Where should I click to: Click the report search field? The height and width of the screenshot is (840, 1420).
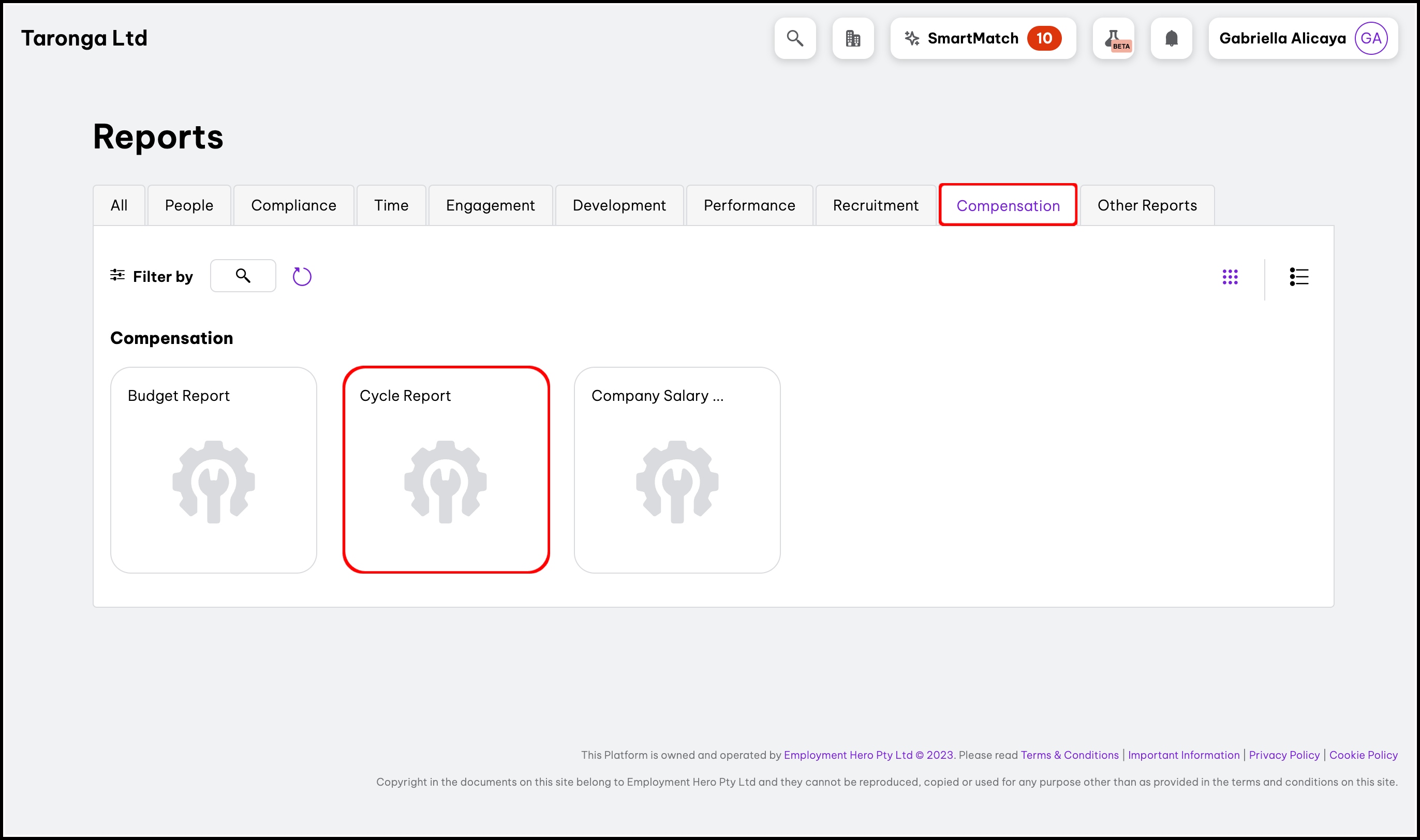click(243, 276)
